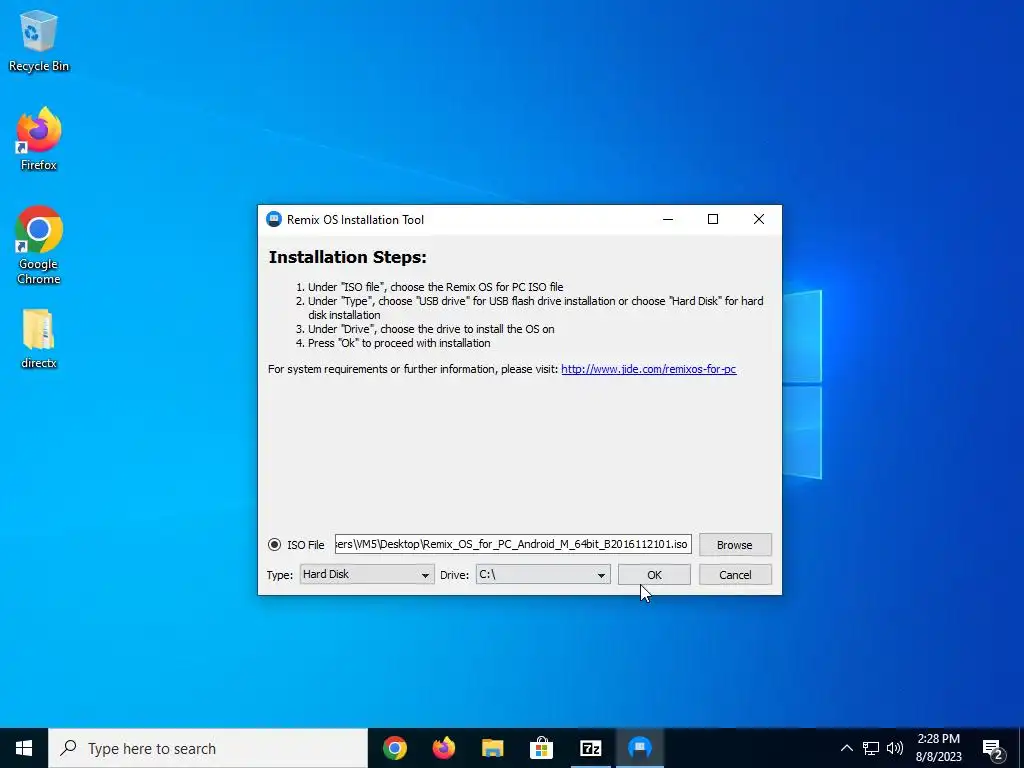Minimize the Remix OS Installation Tool
This screenshot has height=768, width=1024.
[667, 219]
